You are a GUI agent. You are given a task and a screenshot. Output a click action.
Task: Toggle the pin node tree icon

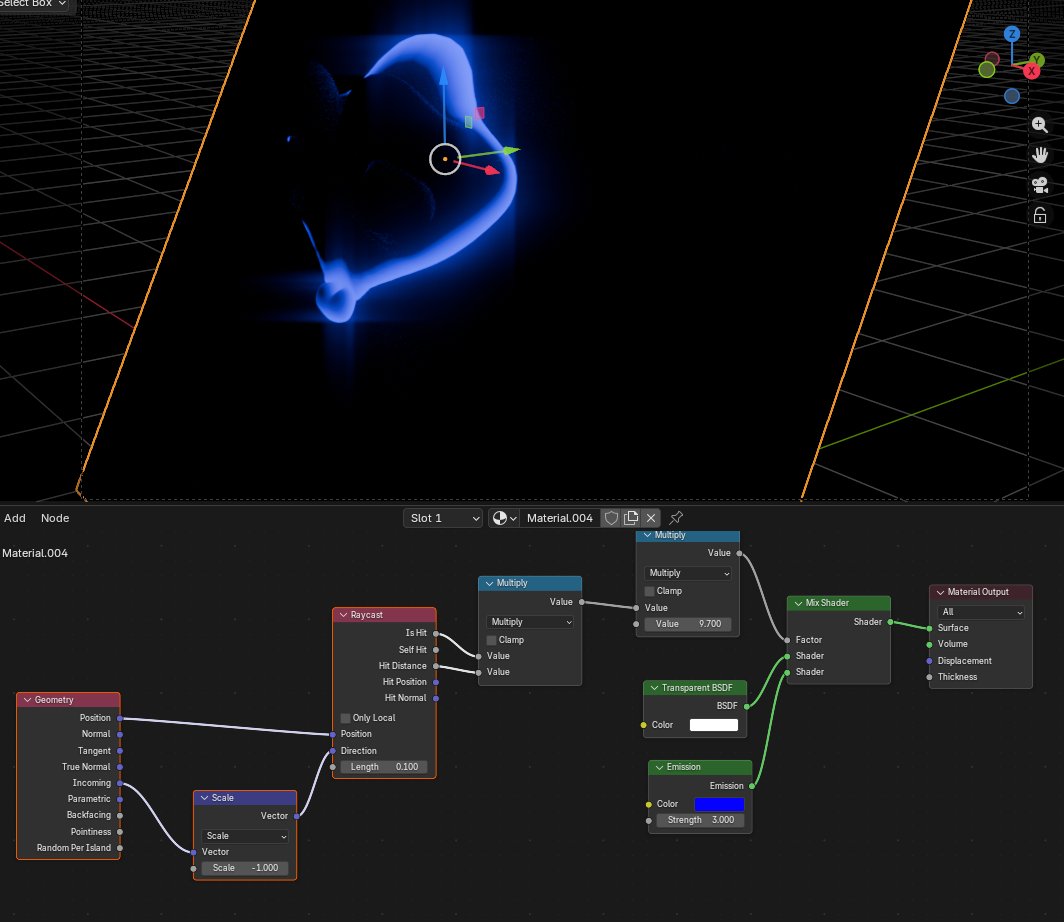point(676,518)
